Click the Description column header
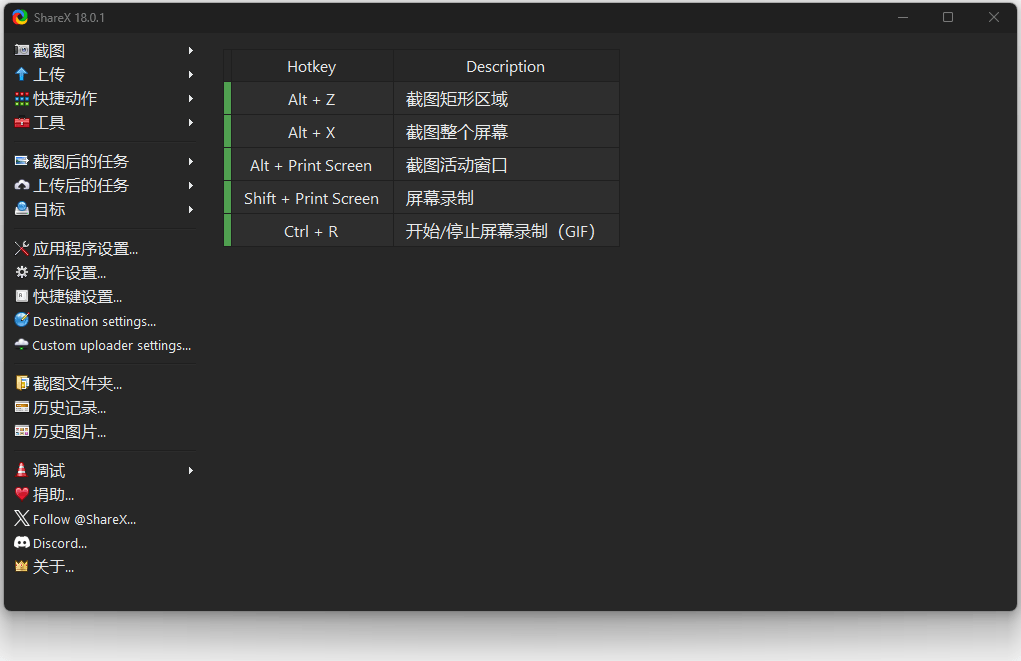The width and height of the screenshot is (1021, 661). point(506,66)
